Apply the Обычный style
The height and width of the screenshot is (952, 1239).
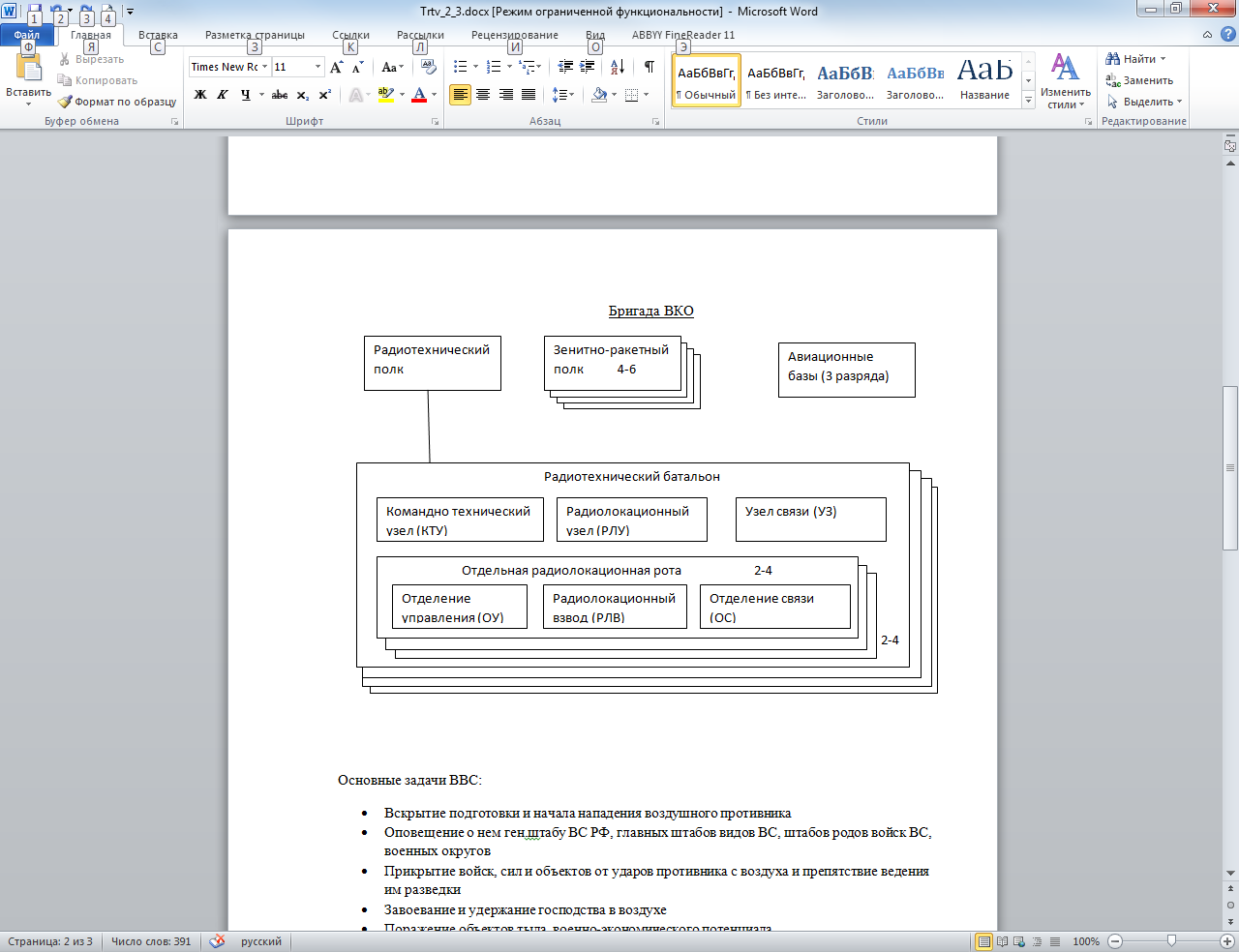point(706,79)
